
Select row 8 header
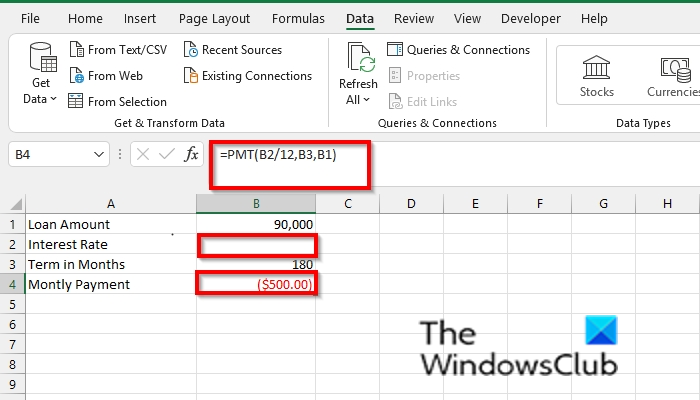pyautogui.click(x=12, y=365)
